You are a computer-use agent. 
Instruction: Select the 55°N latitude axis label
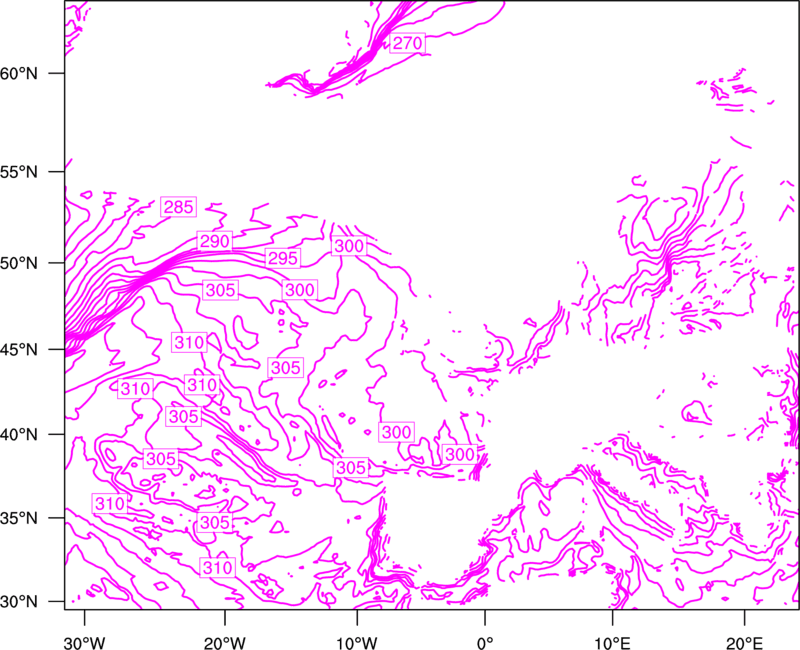[19, 172]
